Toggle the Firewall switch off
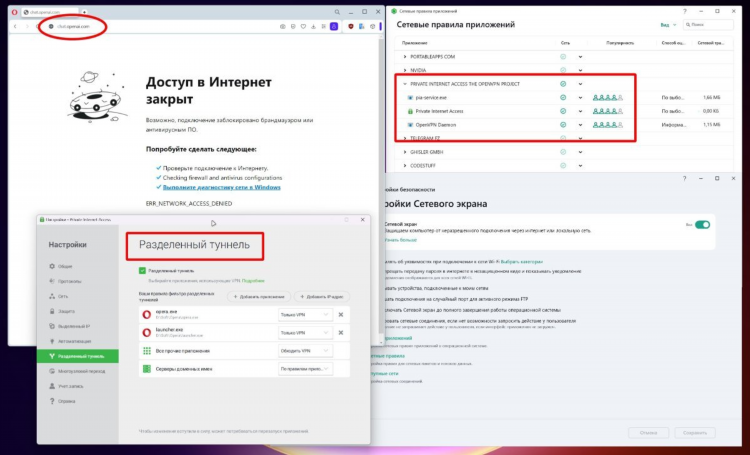750x455 pixels. [702, 224]
